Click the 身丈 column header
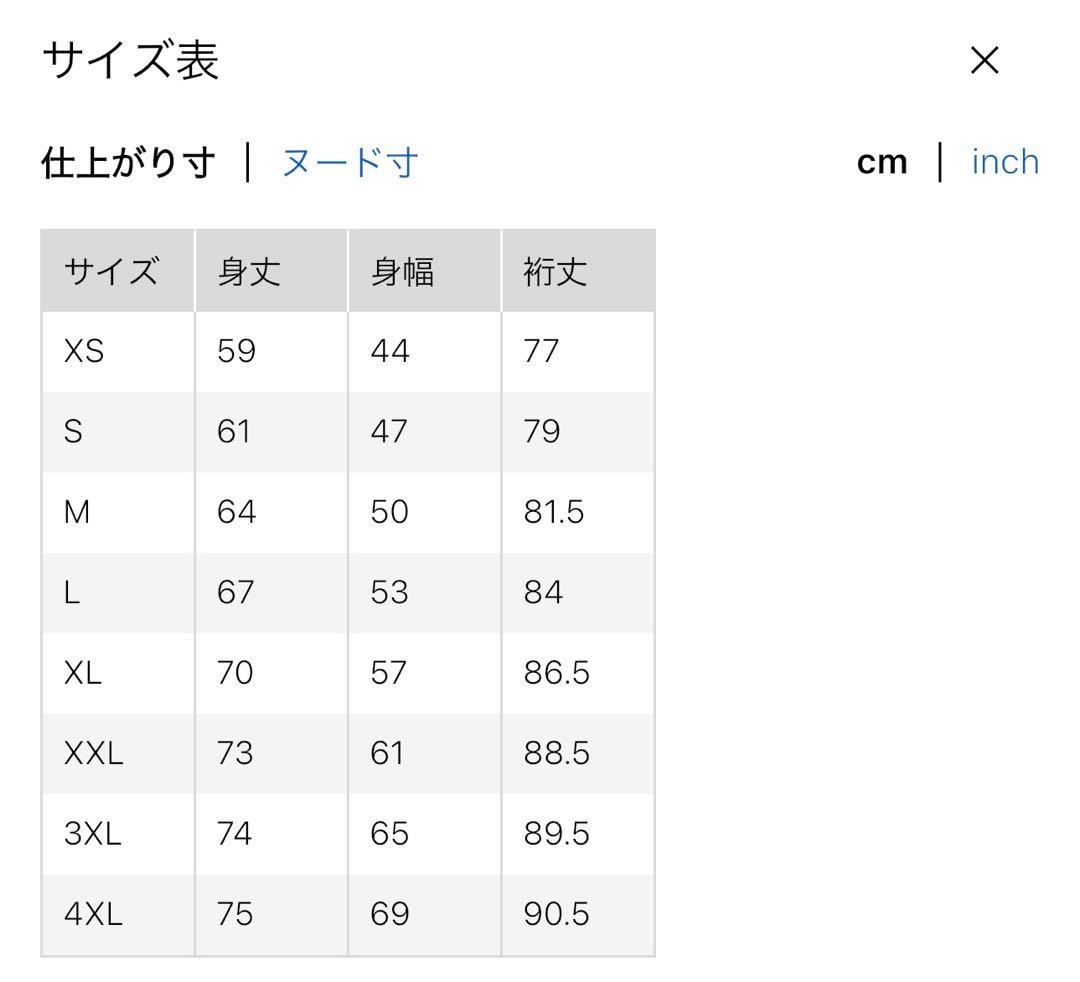The width and height of the screenshot is (1080, 982). (x=249, y=271)
